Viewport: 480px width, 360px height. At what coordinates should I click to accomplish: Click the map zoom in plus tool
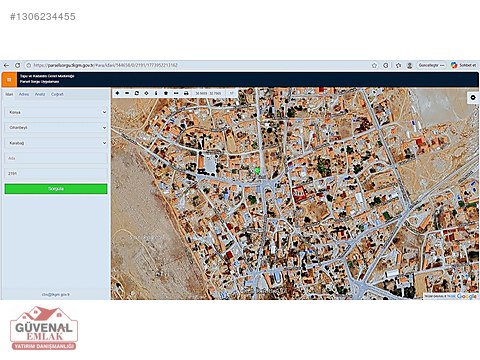click(117, 93)
